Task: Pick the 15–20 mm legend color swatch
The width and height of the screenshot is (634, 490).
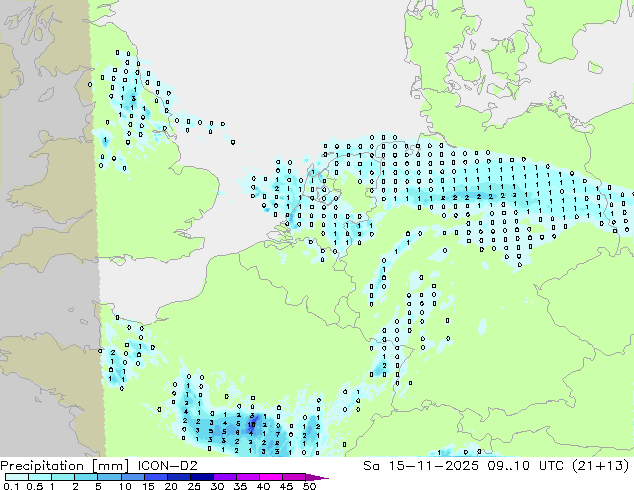Action: (156, 477)
